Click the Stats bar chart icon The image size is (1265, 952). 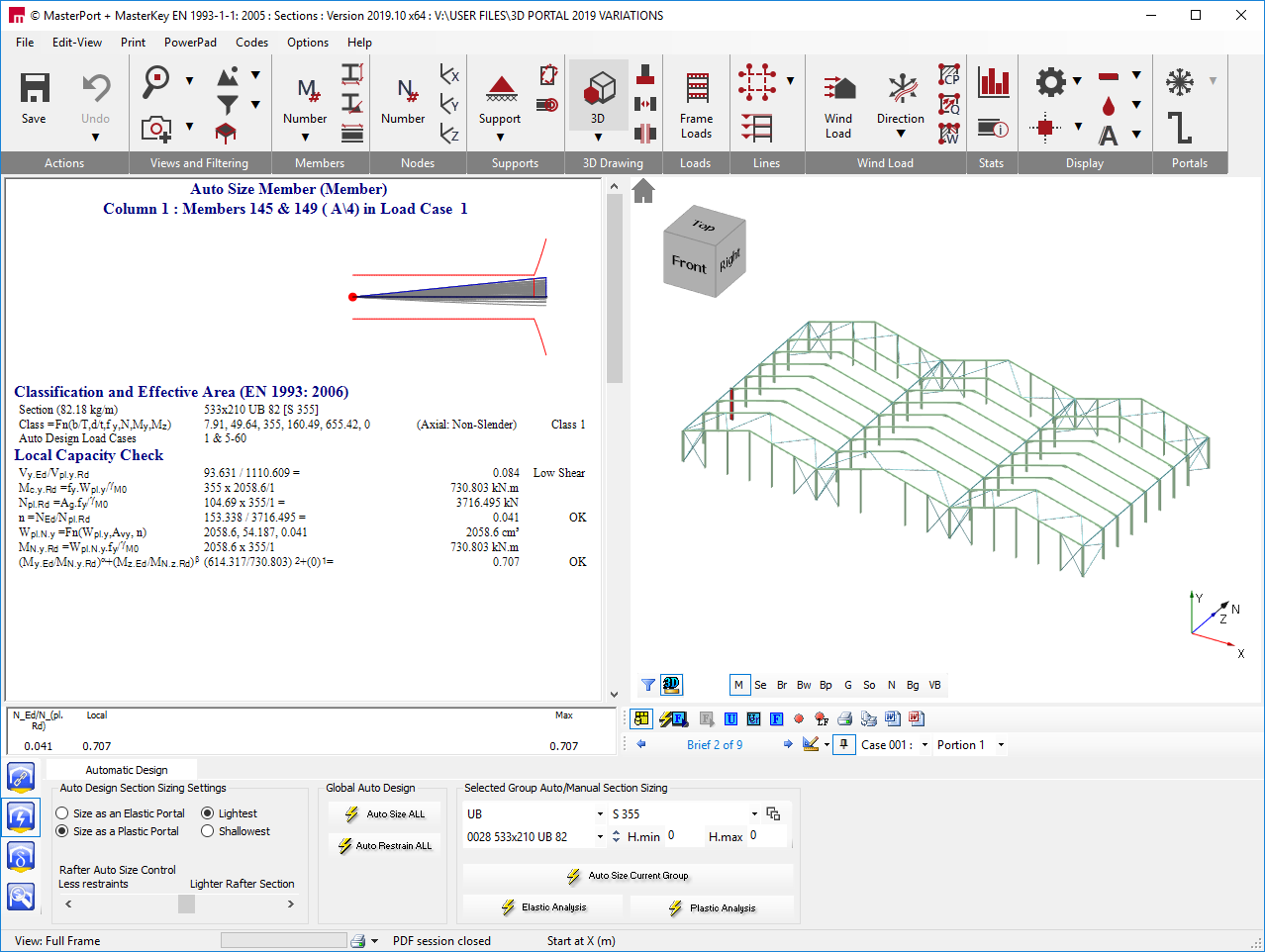(993, 82)
